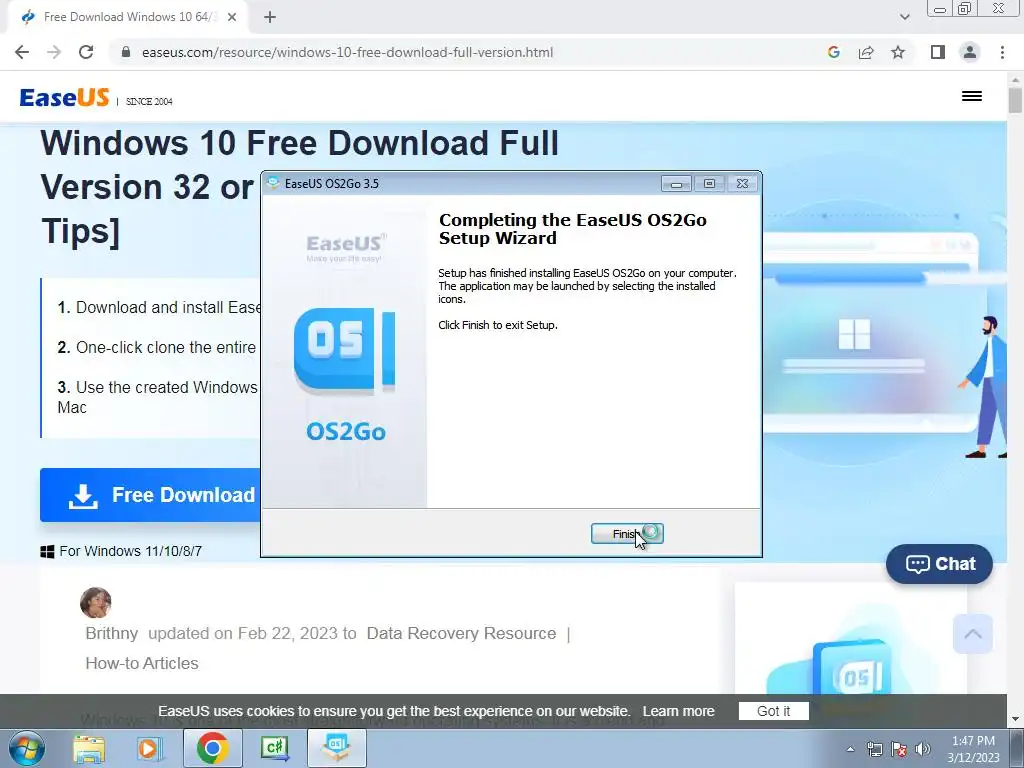1024x768 pixels.
Task: Go back using the browser back arrow
Action: (22, 52)
